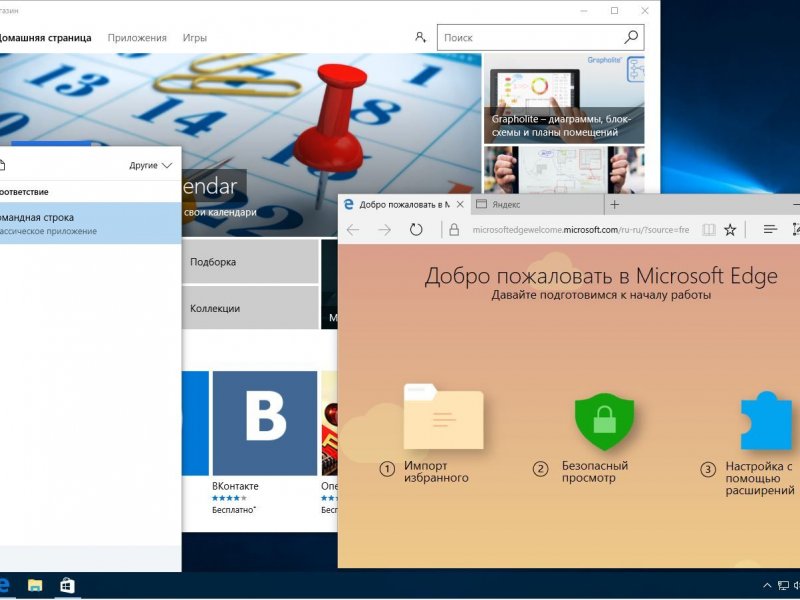Click the ВКонтакте star rating

pos(229,498)
